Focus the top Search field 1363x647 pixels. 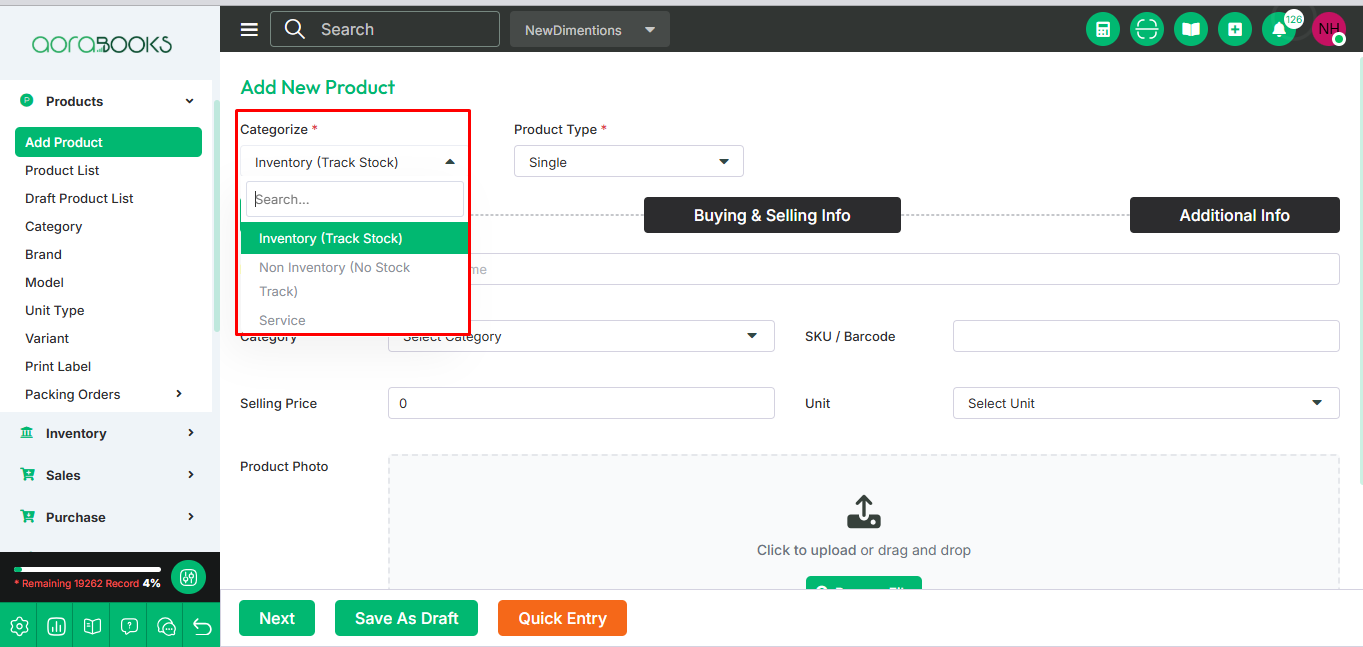(x=385, y=29)
